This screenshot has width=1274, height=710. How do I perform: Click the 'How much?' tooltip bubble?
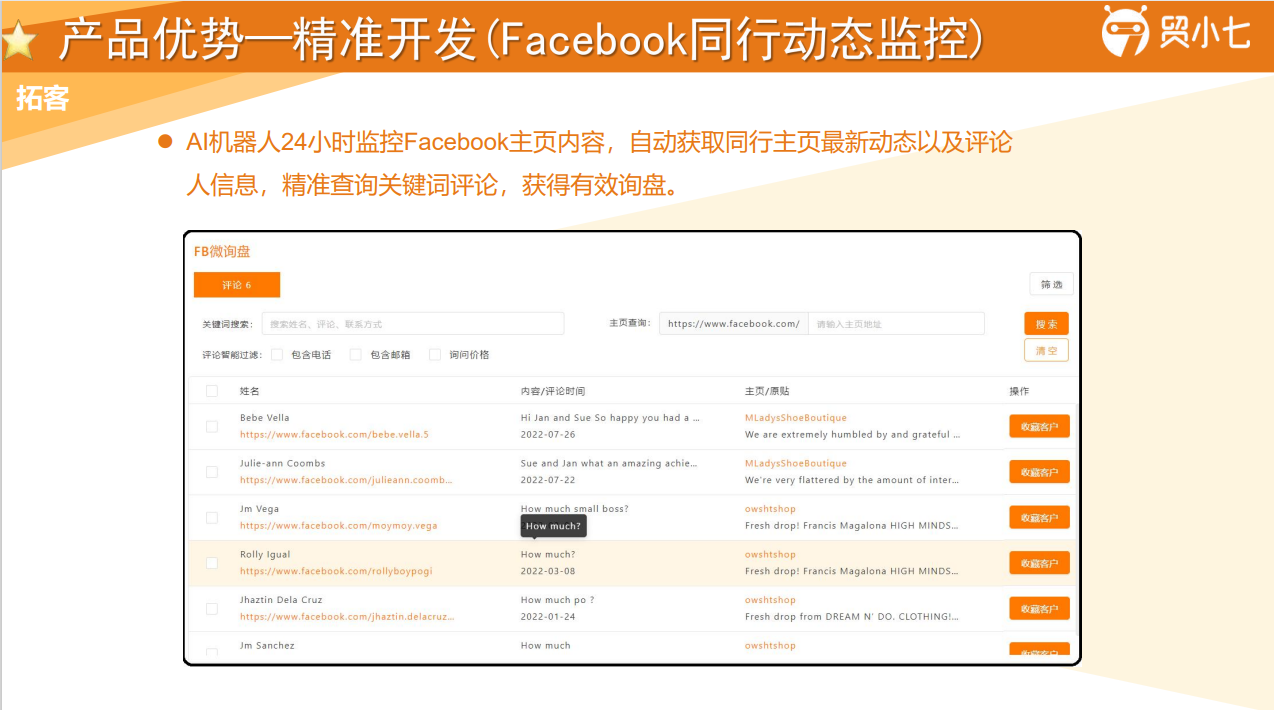click(x=553, y=526)
